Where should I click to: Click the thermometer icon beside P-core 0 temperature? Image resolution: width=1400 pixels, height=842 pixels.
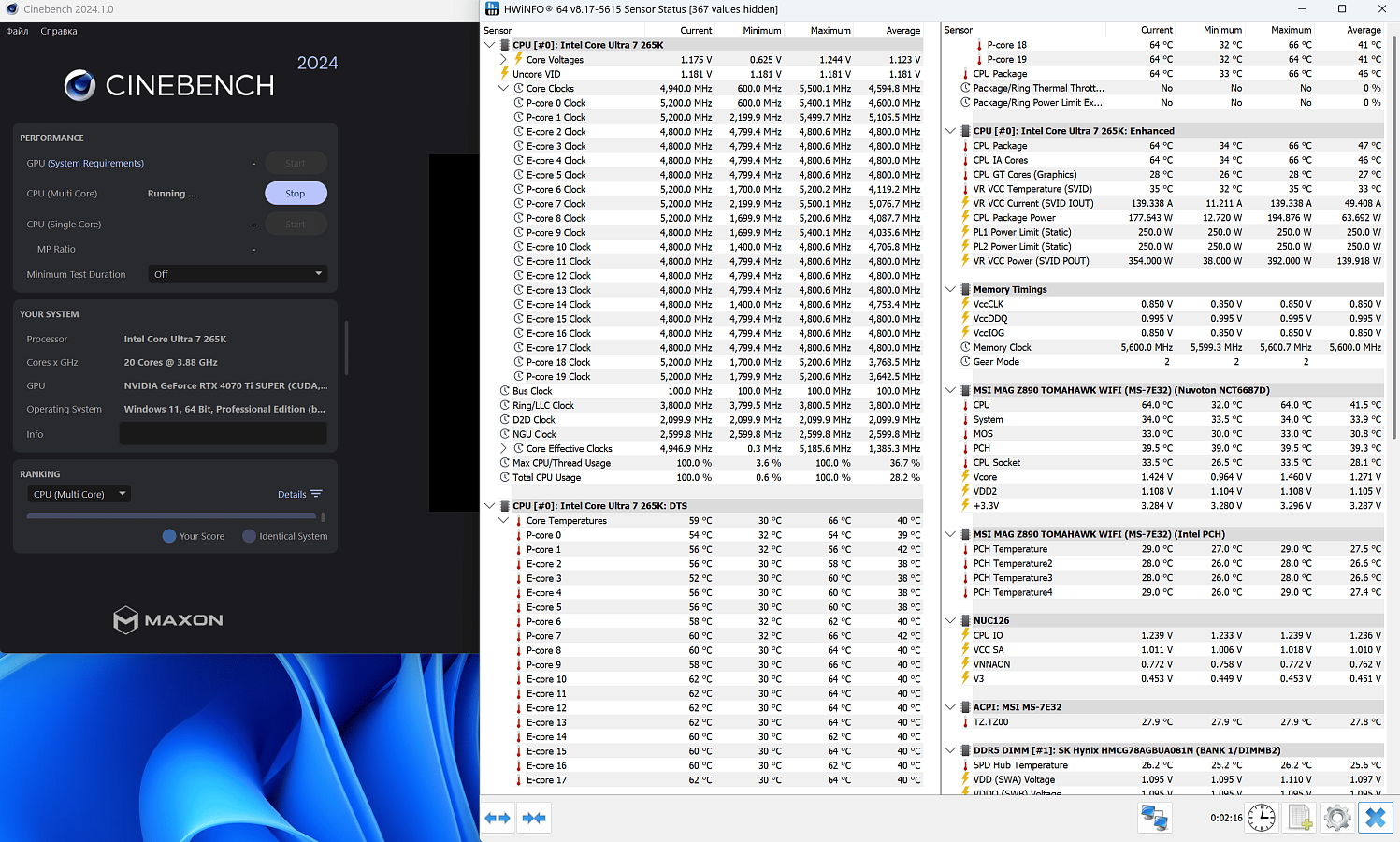point(519,535)
